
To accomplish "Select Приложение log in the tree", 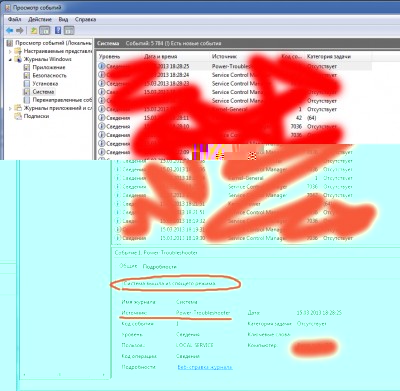I will point(49,67).
